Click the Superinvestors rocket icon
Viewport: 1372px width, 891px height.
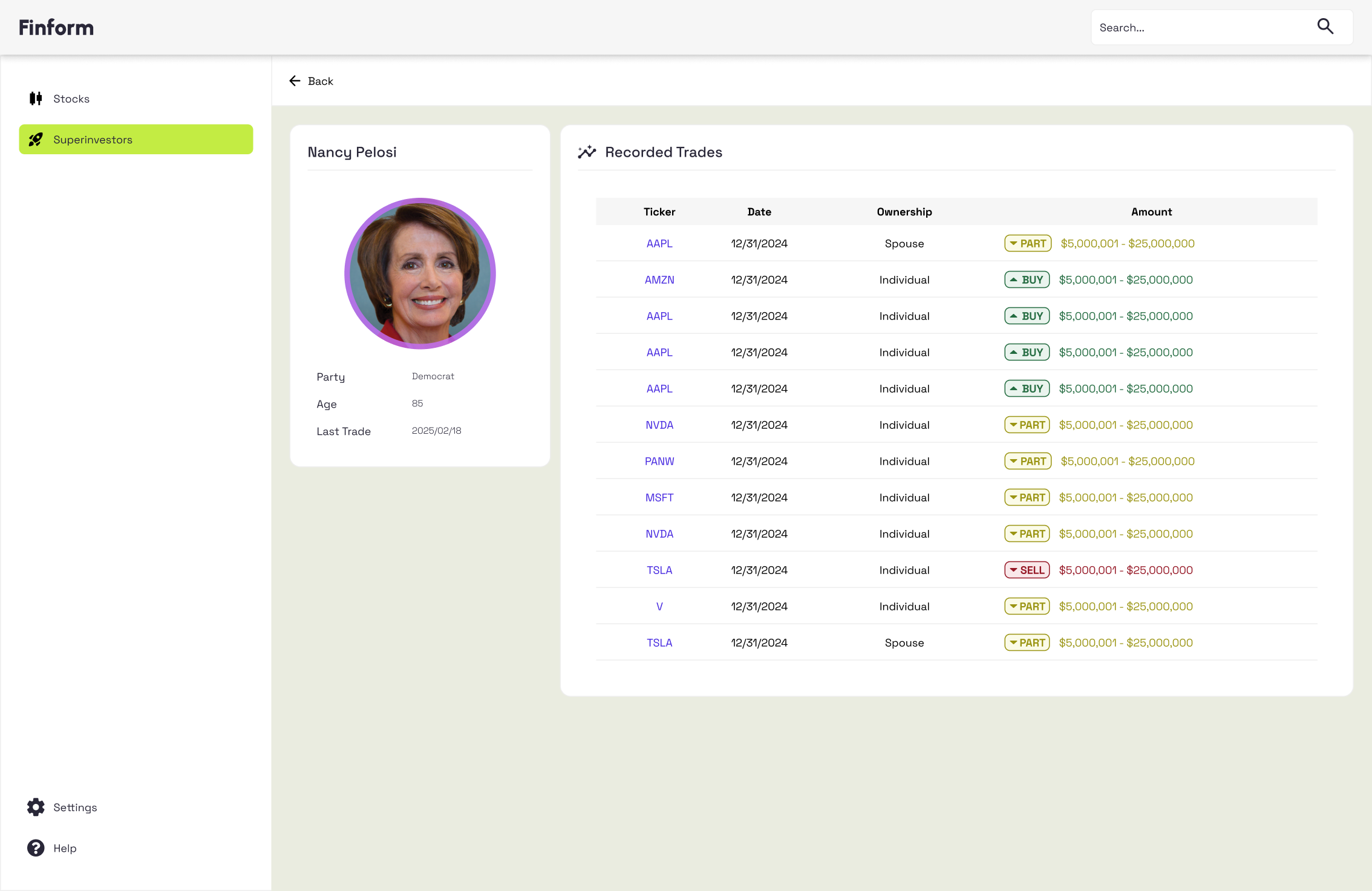click(x=36, y=140)
